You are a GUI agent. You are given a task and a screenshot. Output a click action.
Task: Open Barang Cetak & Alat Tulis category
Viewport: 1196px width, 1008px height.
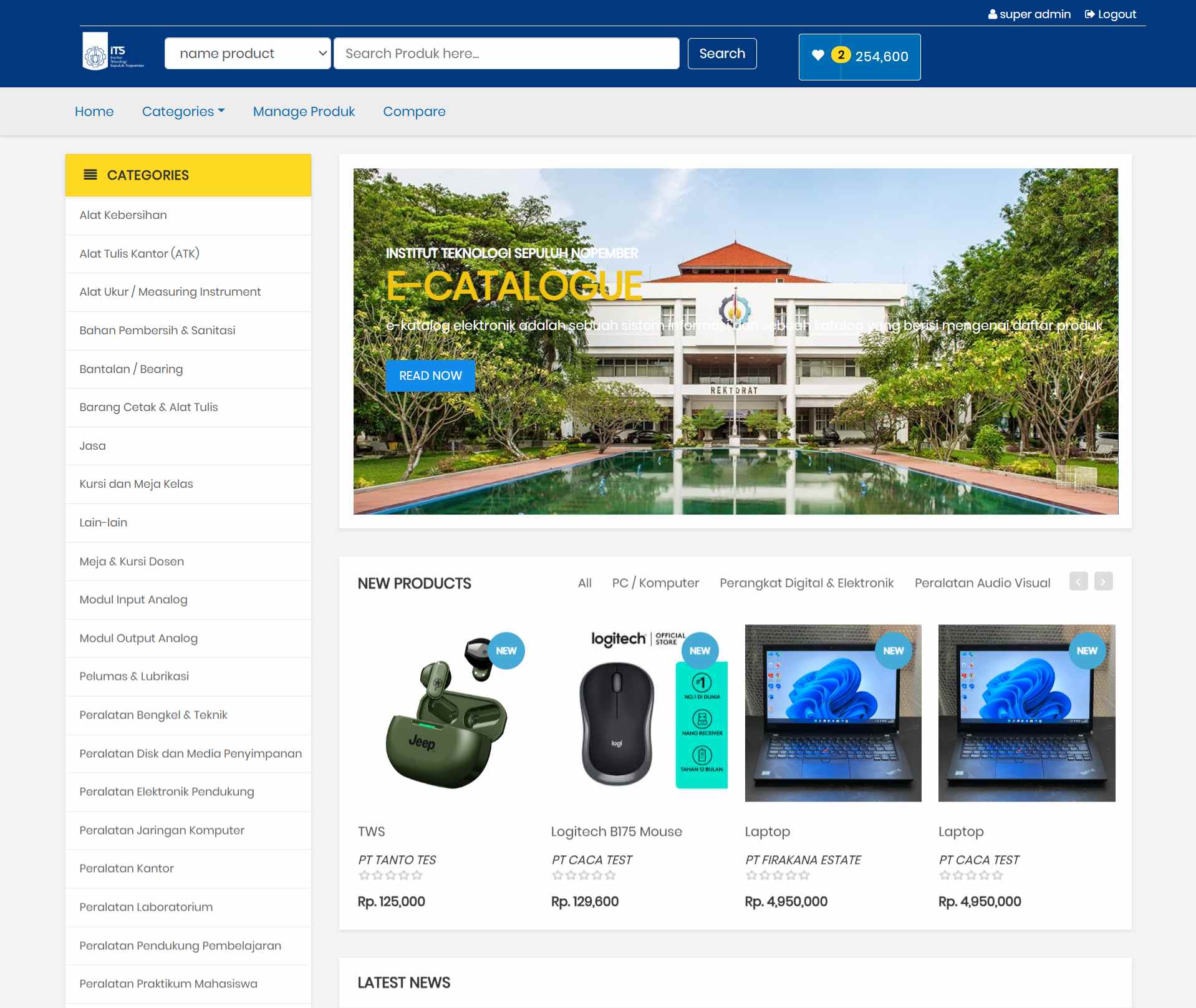pyautogui.click(x=188, y=407)
